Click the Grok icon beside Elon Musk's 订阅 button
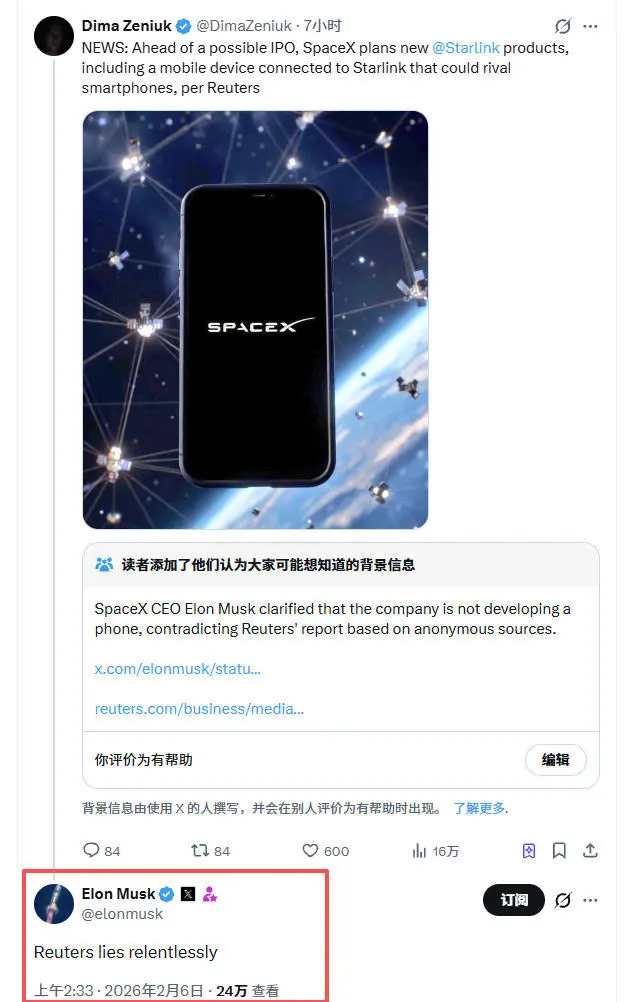The height and width of the screenshot is (1002, 643). pos(562,900)
